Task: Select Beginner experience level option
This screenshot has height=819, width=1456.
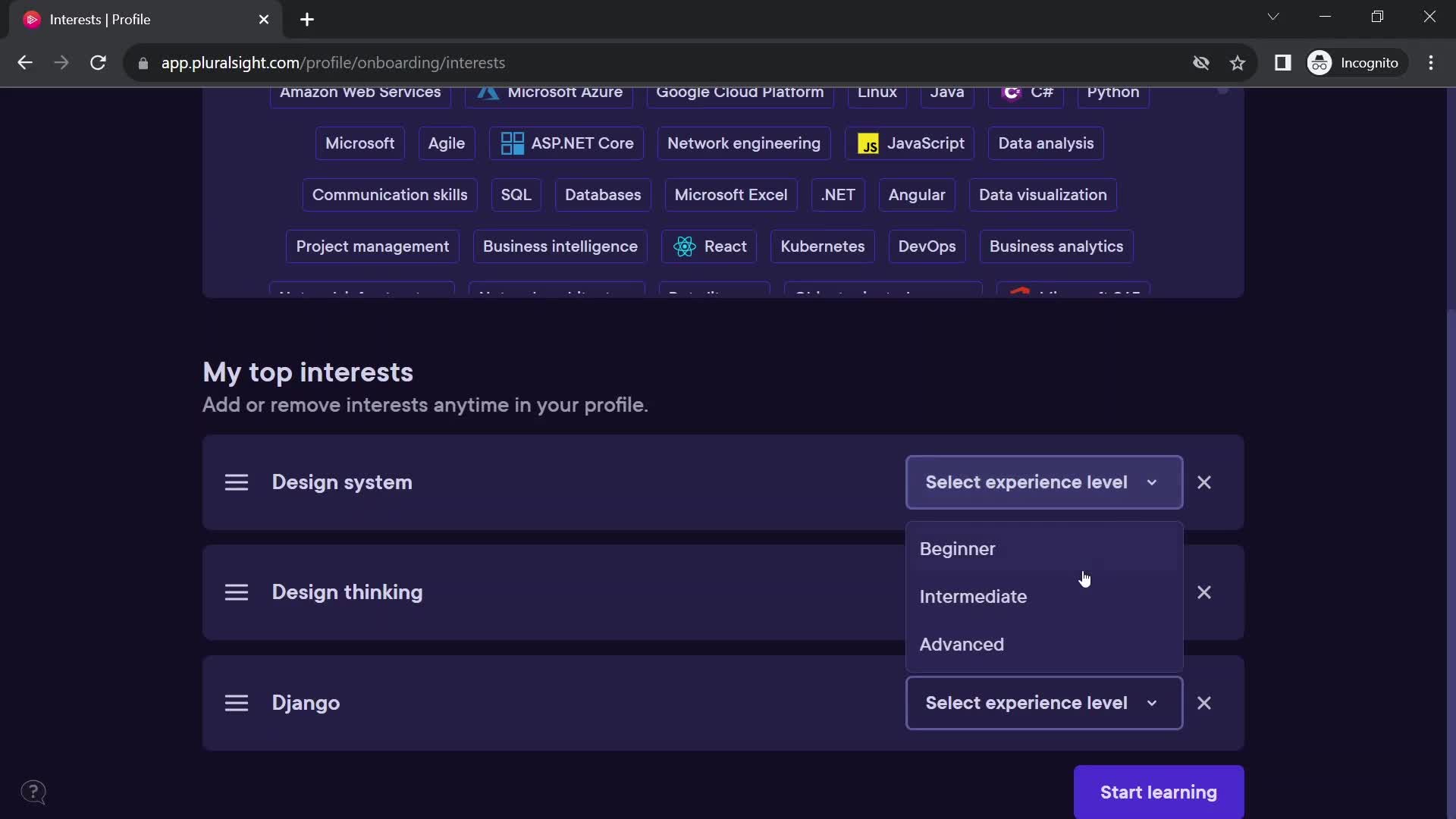Action: click(958, 548)
